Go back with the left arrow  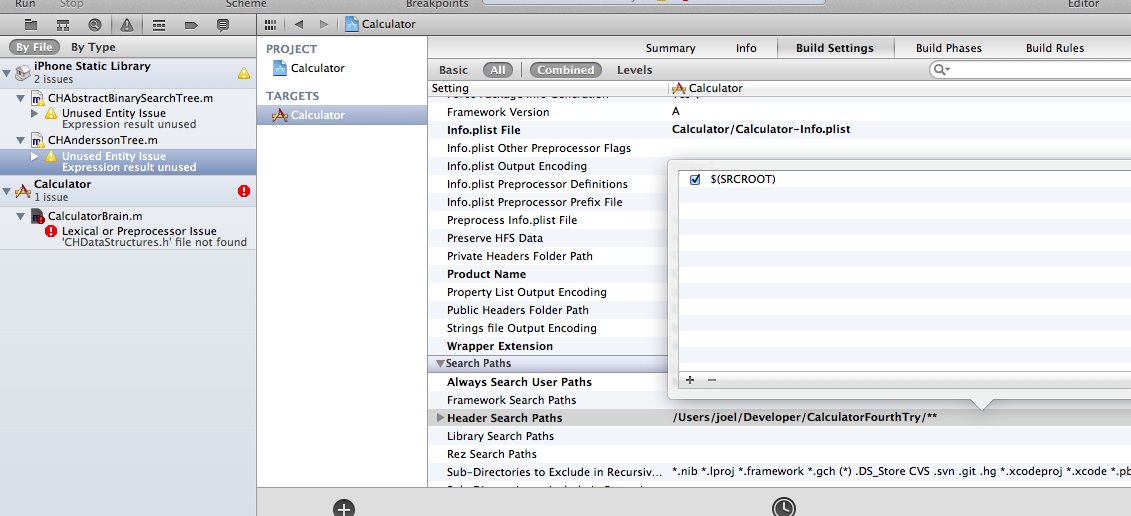click(x=299, y=25)
